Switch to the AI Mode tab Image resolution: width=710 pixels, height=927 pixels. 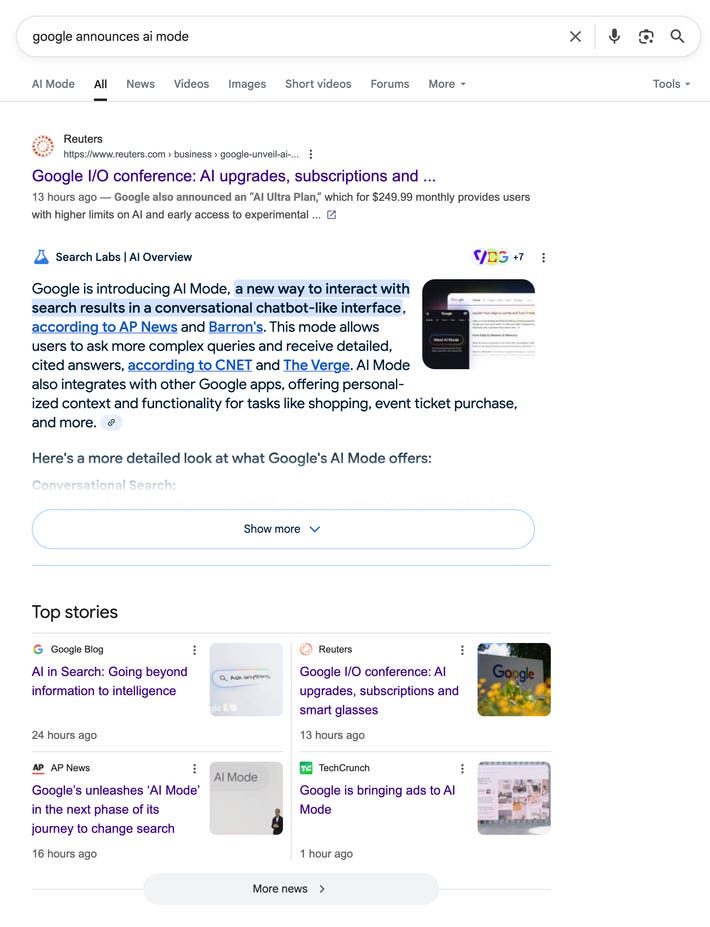pyautogui.click(x=53, y=84)
